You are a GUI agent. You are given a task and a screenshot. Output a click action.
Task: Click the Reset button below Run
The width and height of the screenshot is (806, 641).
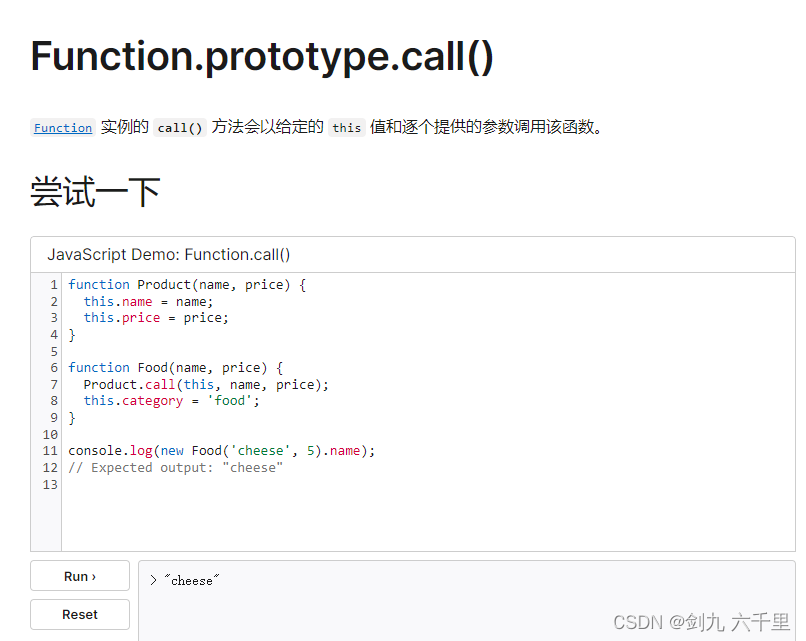click(79, 614)
